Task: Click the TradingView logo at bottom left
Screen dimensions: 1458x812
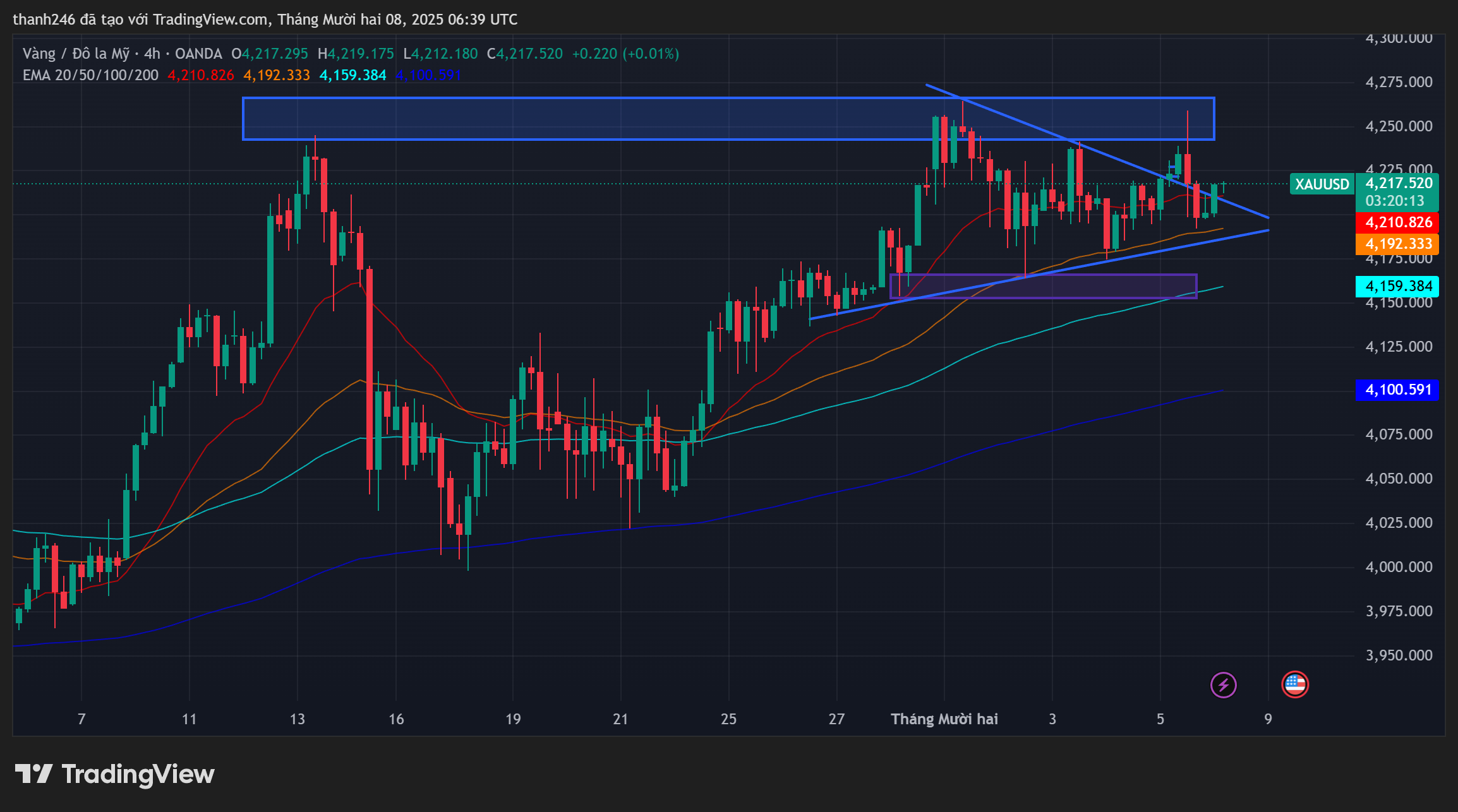Action: pyautogui.click(x=115, y=774)
